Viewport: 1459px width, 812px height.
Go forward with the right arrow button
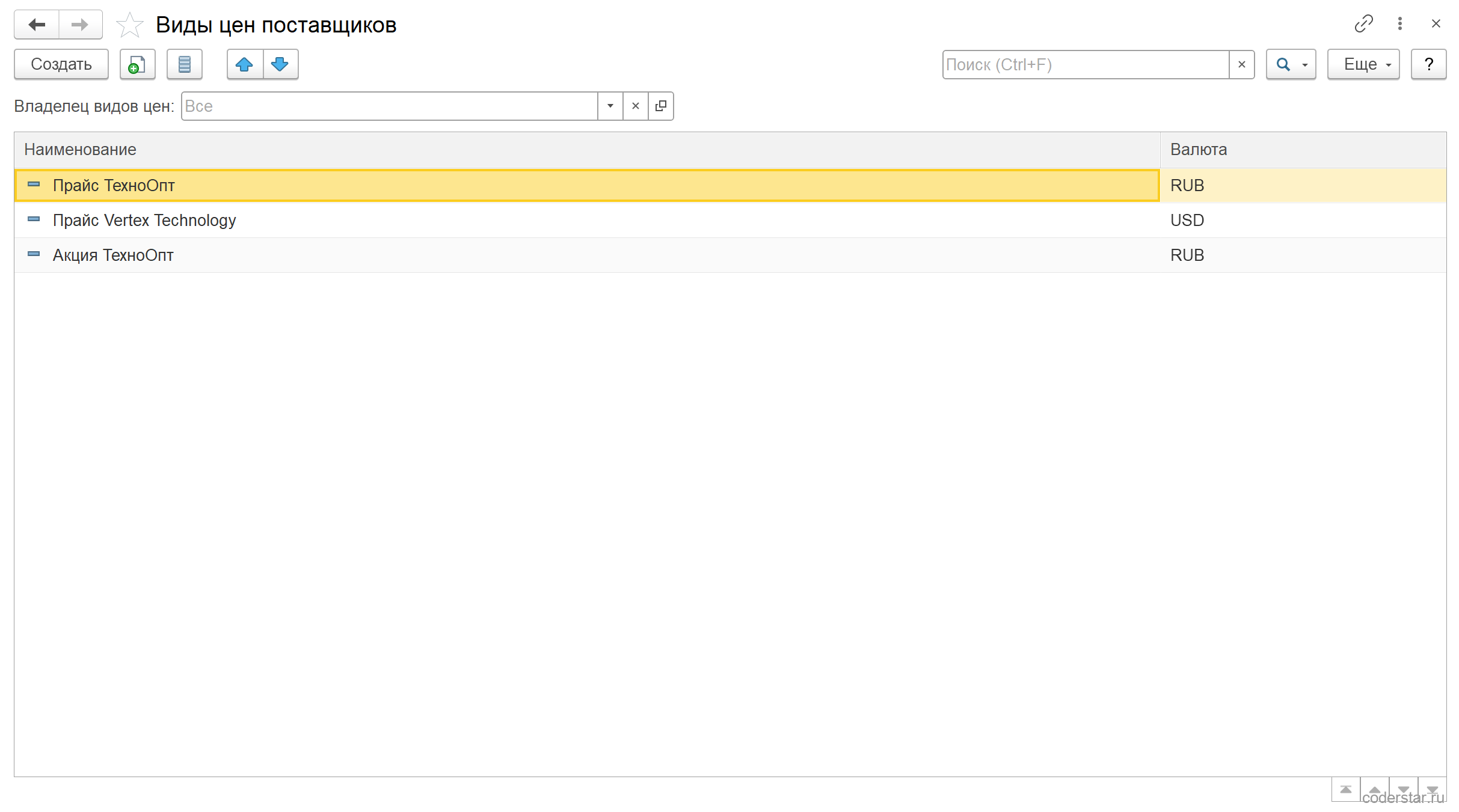[81, 25]
